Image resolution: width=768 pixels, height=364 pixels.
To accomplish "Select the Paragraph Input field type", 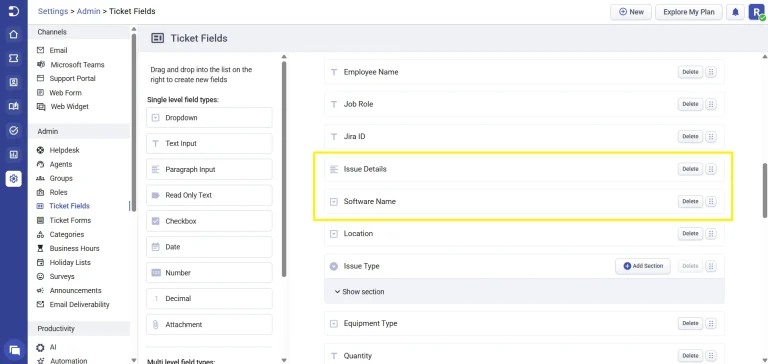I will point(209,170).
